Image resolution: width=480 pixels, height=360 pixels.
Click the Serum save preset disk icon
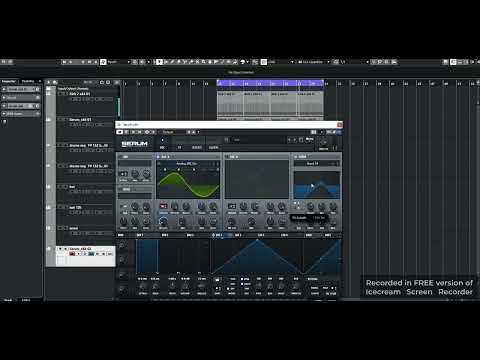pyautogui.click(x=301, y=140)
